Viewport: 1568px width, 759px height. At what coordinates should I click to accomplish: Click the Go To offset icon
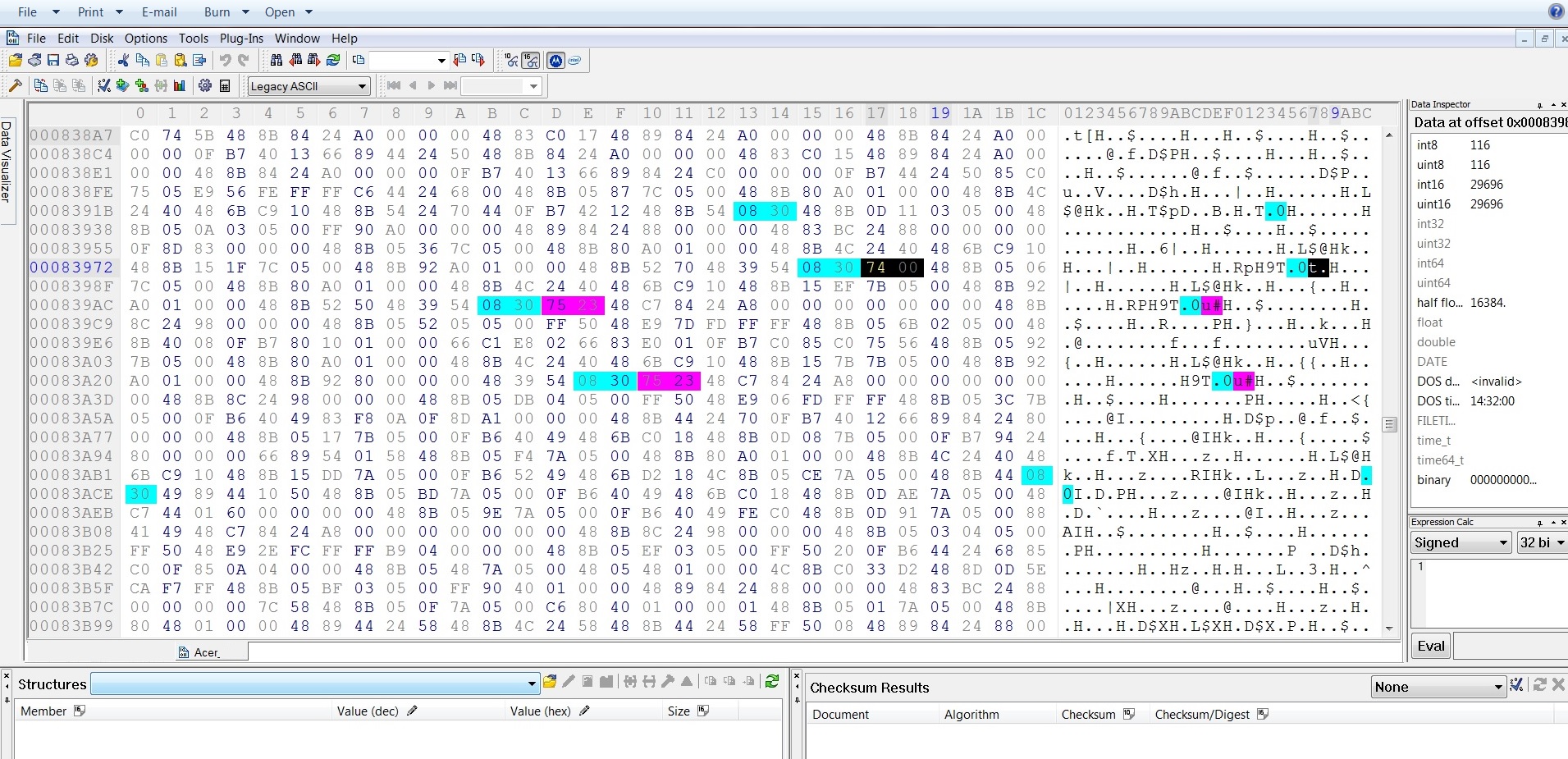(x=359, y=60)
